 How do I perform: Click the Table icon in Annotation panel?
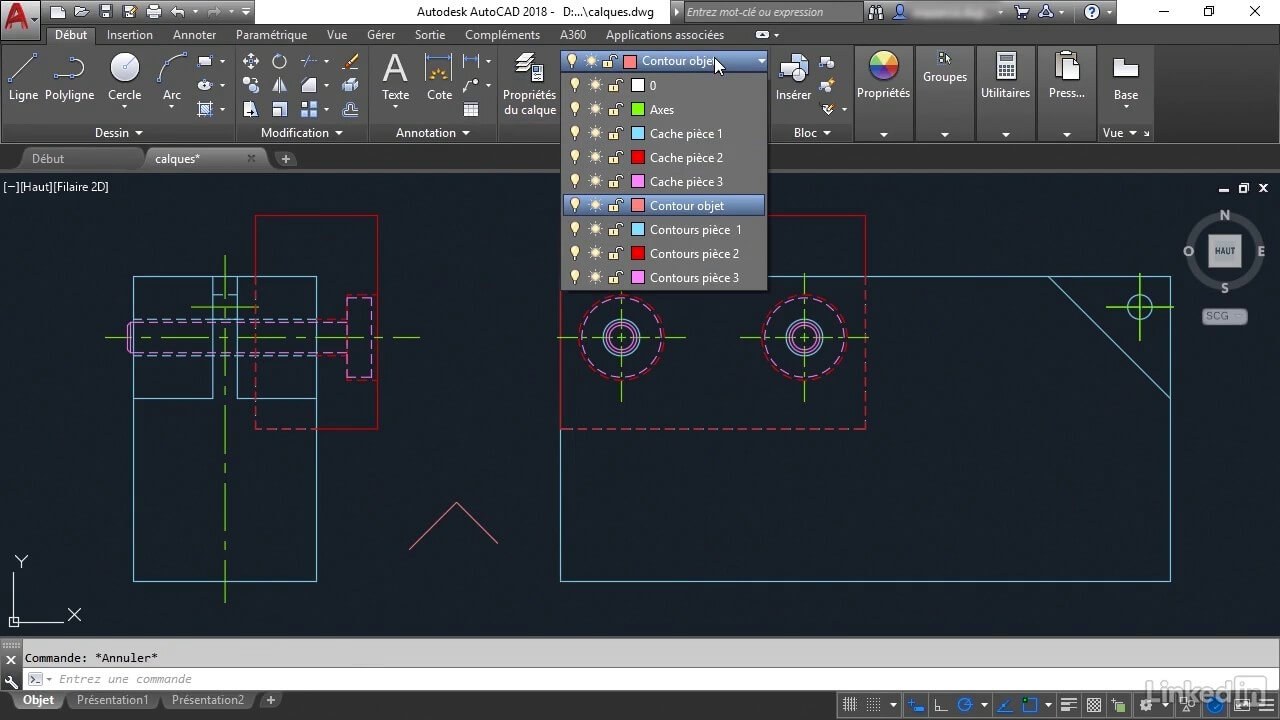[x=471, y=110]
